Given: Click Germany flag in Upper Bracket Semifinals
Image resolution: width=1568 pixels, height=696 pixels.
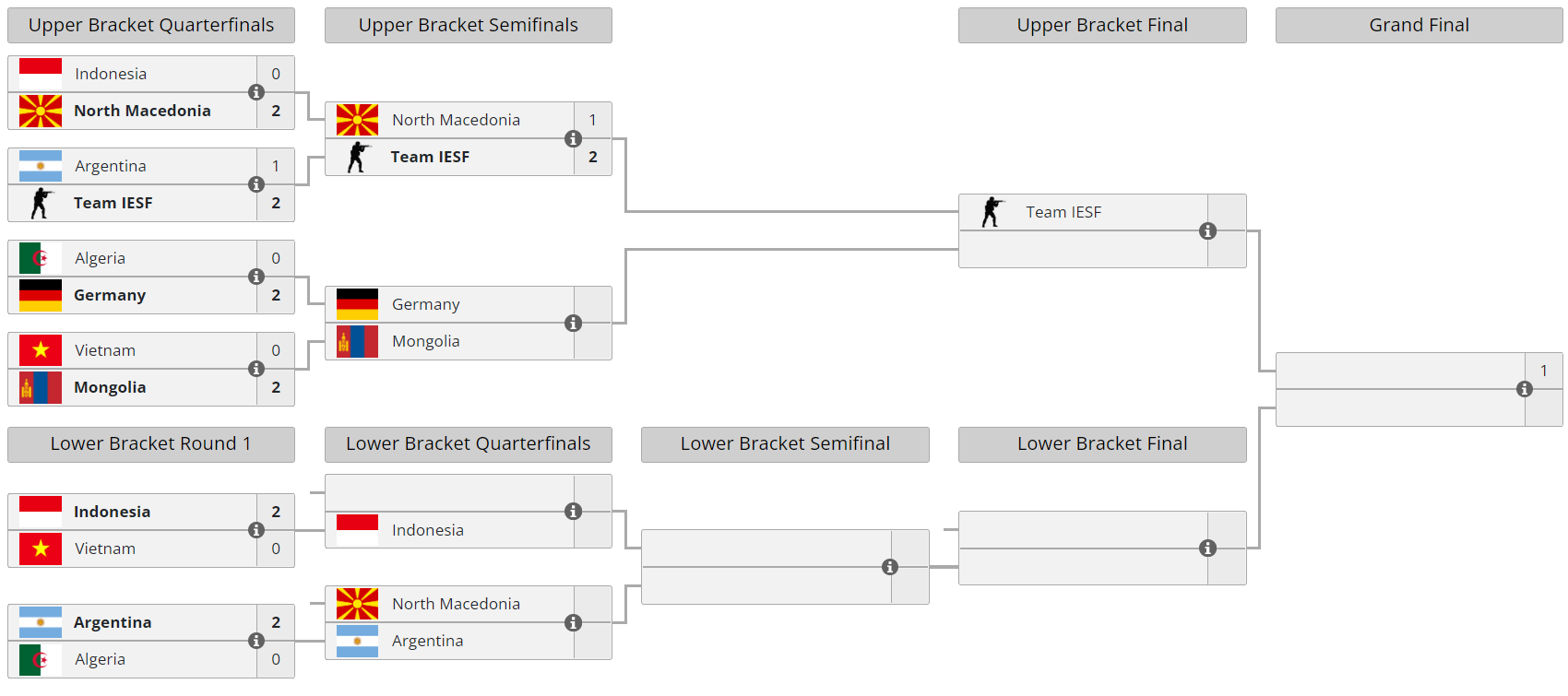Looking at the screenshot, I should pyautogui.click(x=357, y=304).
